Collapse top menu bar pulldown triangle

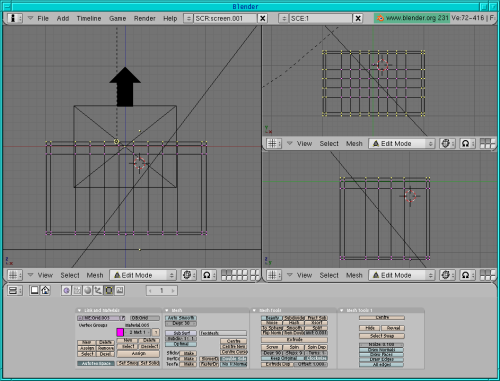[x=30, y=18]
